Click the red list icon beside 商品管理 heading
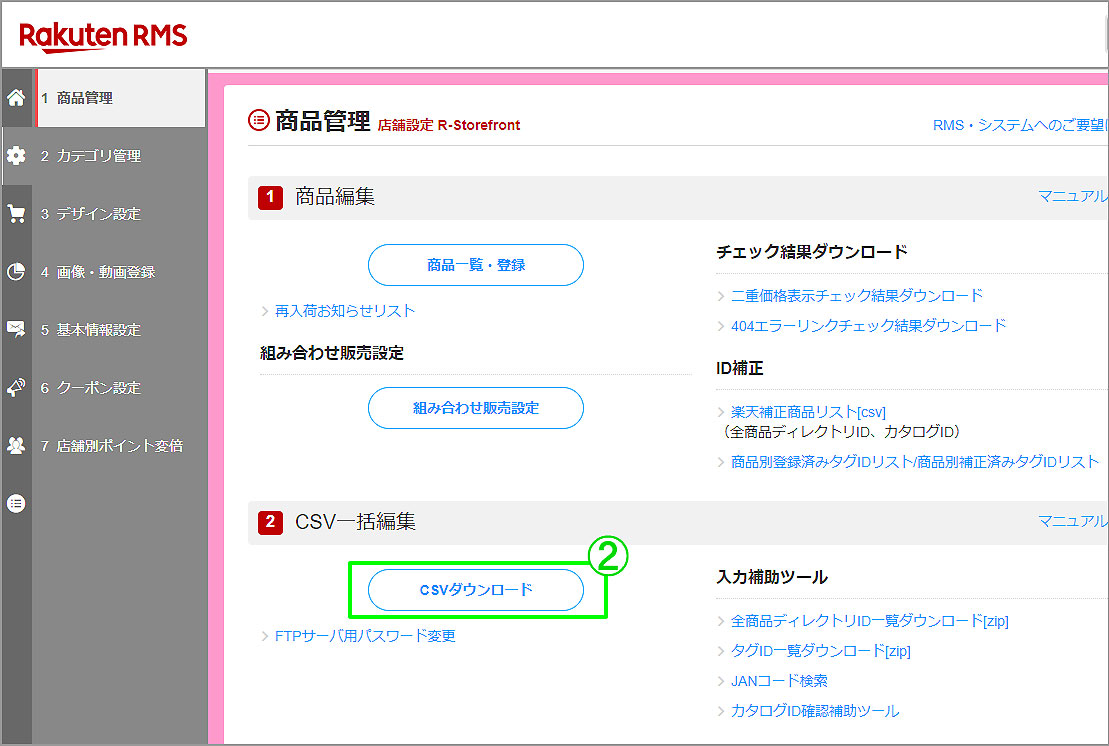The height and width of the screenshot is (746, 1109). coord(258,120)
